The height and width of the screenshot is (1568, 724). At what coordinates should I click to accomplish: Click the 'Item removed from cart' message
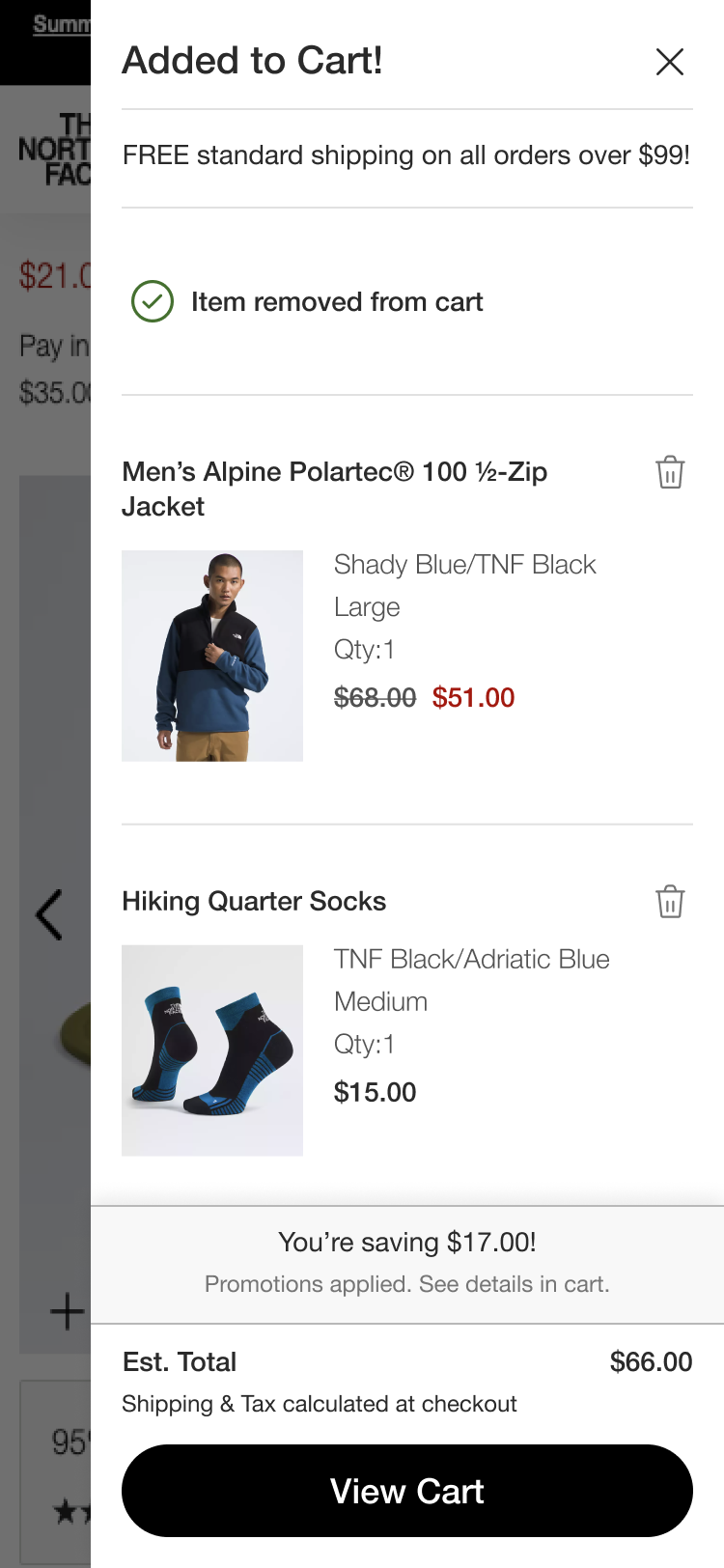[x=337, y=302]
